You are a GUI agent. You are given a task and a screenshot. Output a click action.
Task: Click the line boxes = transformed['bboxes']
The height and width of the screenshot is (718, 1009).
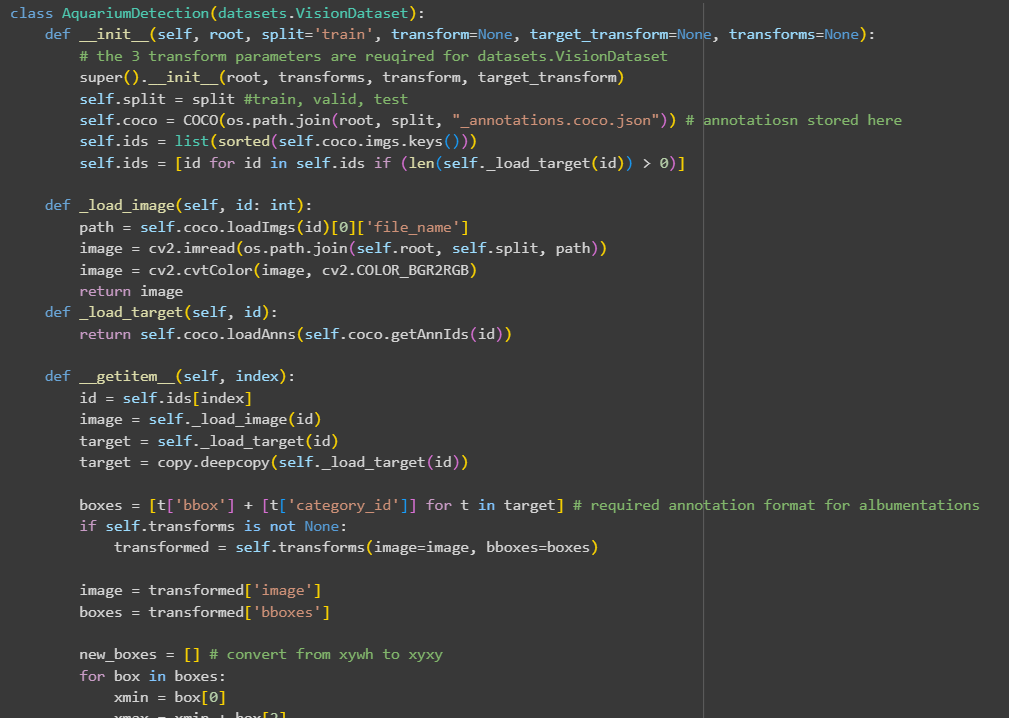point(205,612)
